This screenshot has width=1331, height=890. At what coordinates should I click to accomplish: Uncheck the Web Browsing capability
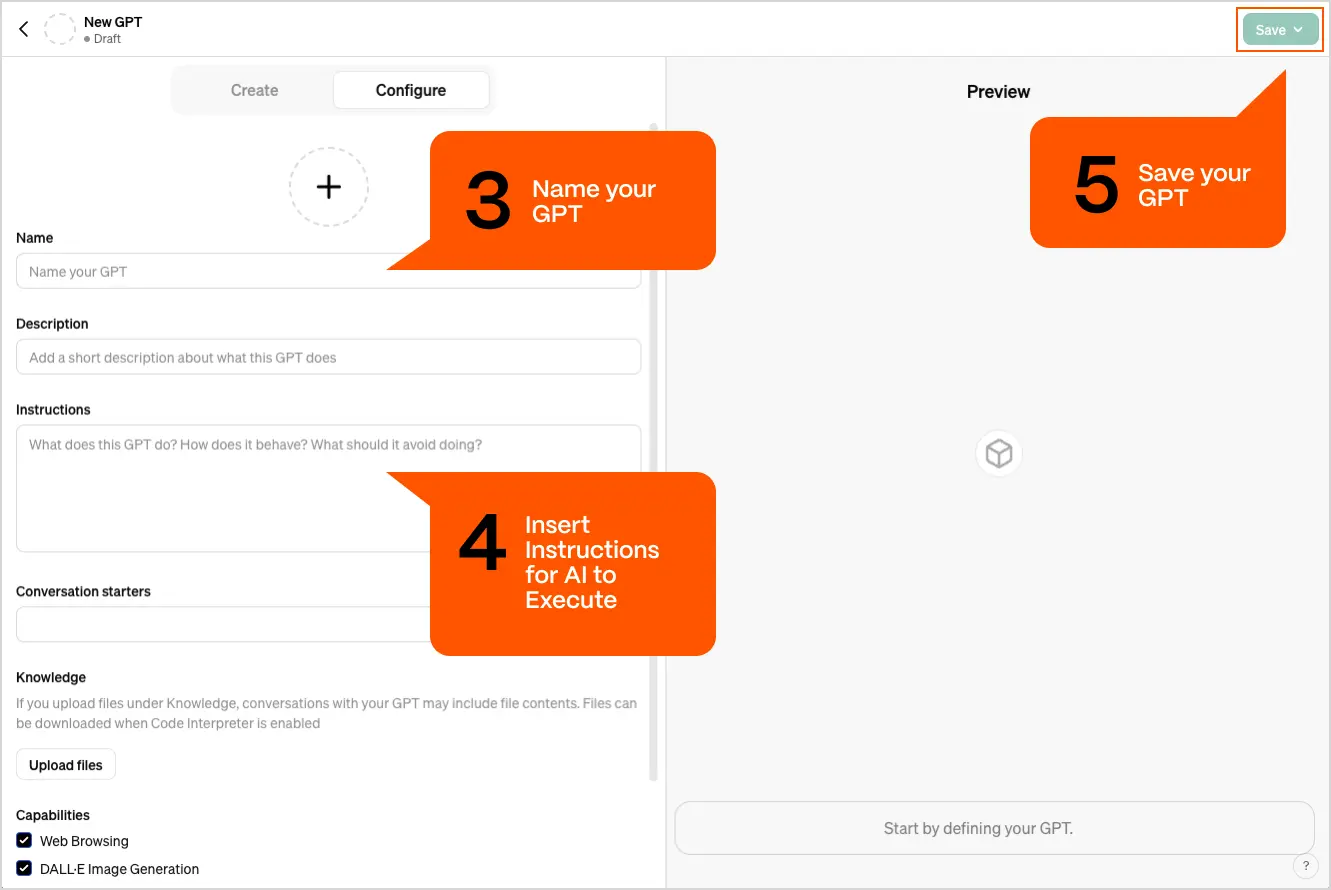pyautogui.click(x=24, y=841)
